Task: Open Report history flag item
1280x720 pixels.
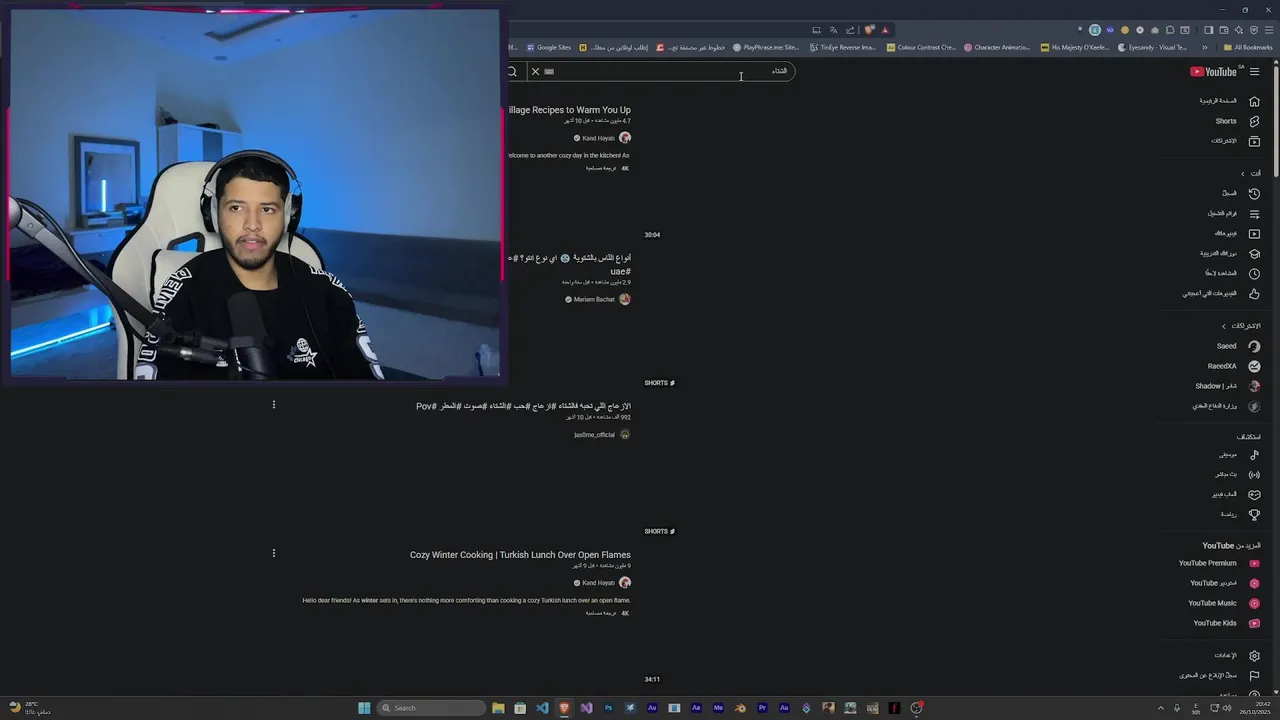Action: pos(1220,675)
